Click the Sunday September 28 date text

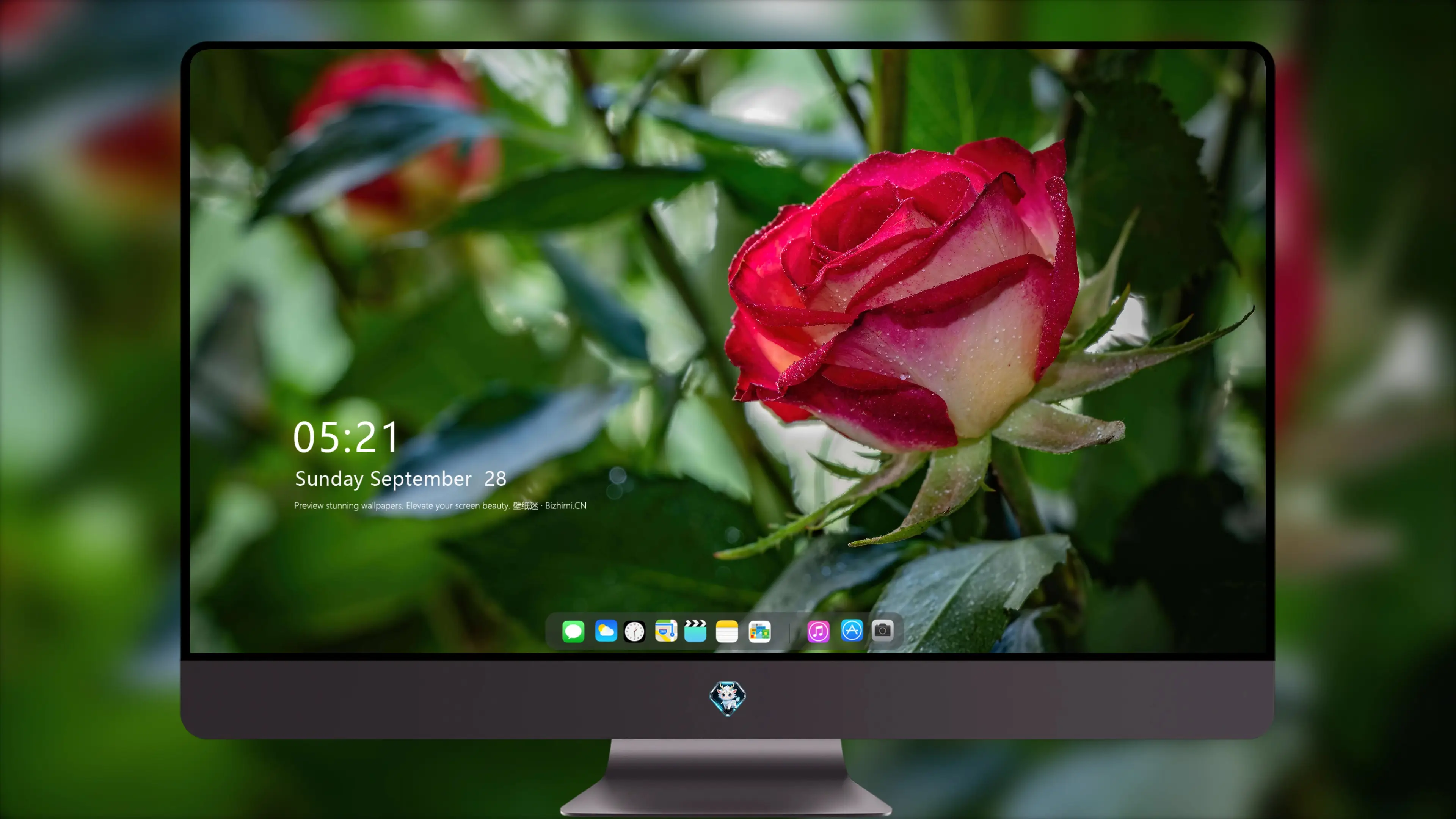coord(400,479)
